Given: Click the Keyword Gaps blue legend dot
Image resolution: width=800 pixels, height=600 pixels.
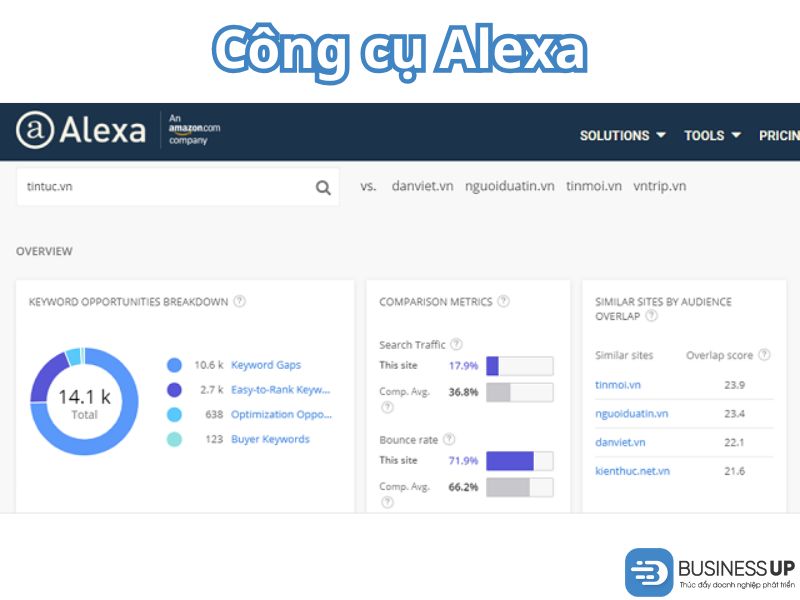Looking at the screenshot, I should (174, 365).
